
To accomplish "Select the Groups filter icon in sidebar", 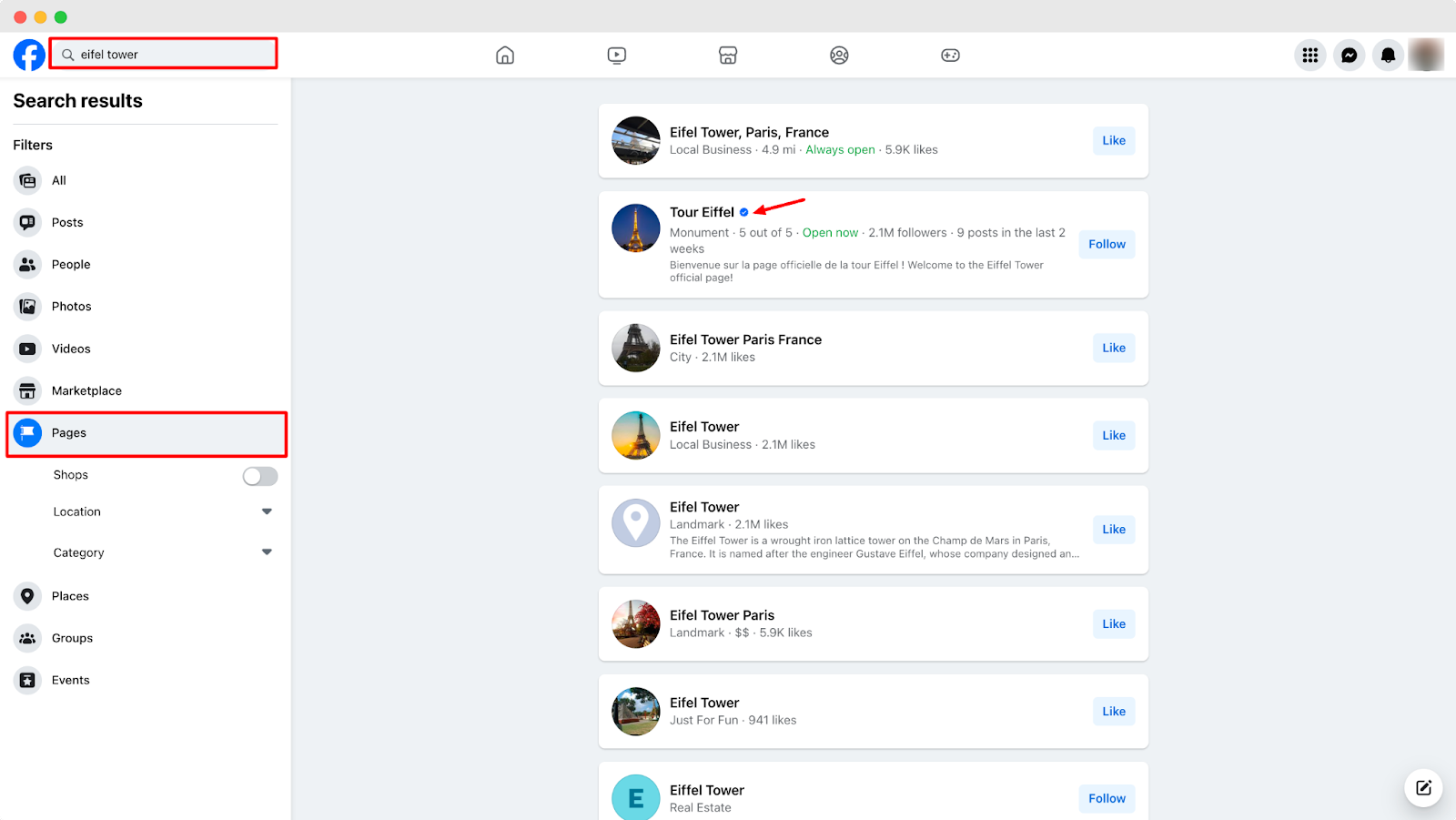I will tap(27, 638).
